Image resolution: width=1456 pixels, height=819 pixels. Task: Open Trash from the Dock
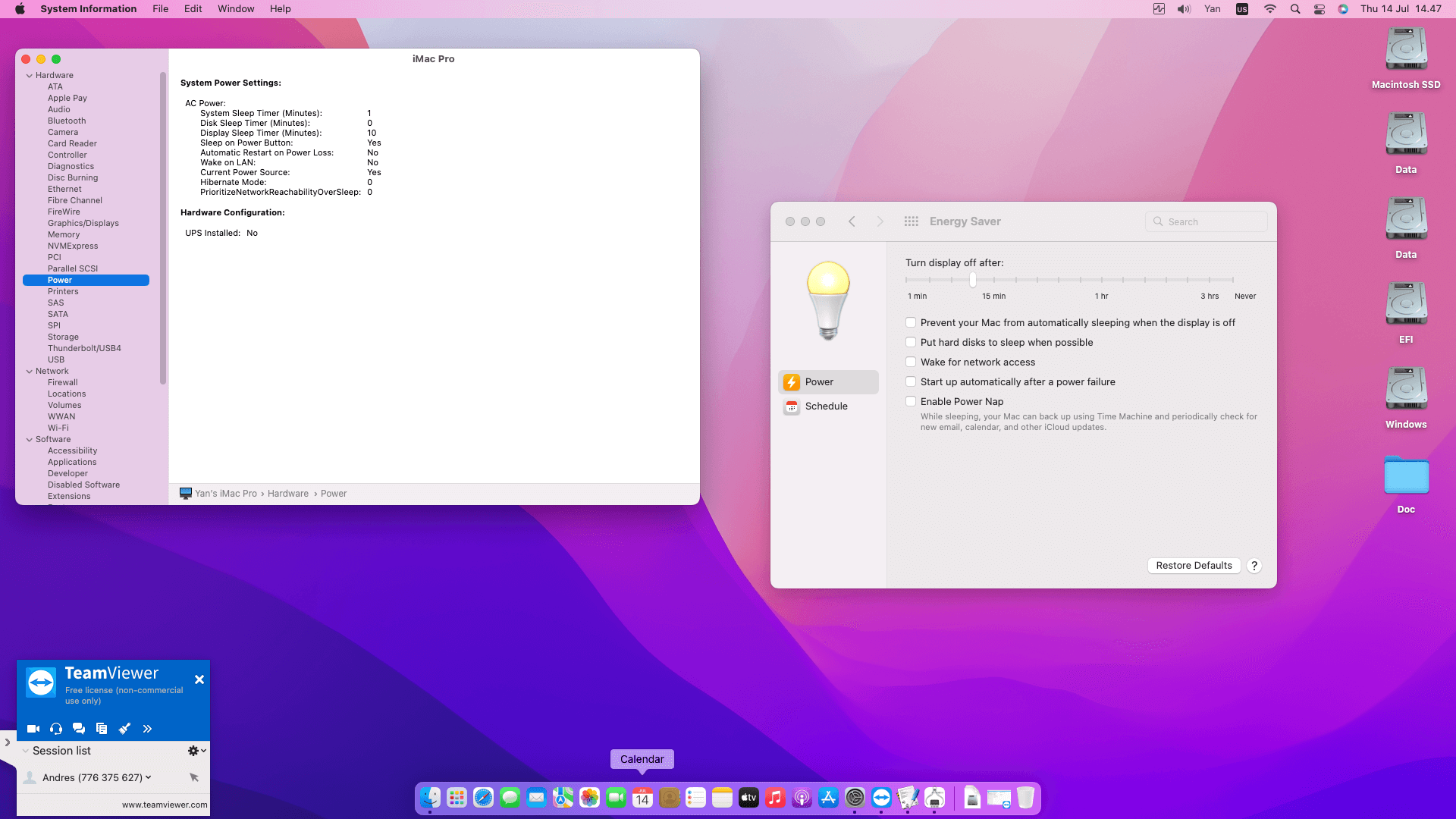[1025, 798]
